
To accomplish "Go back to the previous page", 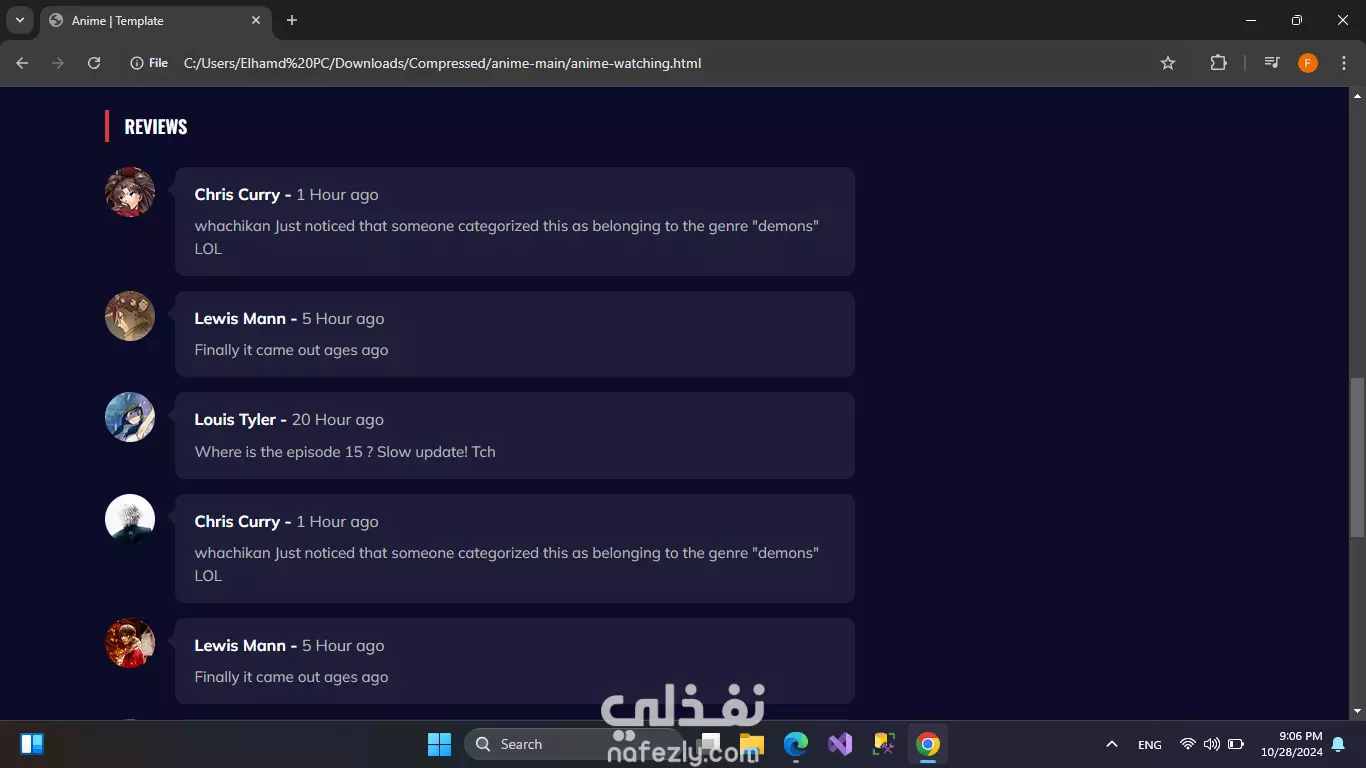I will click(22, 63).
